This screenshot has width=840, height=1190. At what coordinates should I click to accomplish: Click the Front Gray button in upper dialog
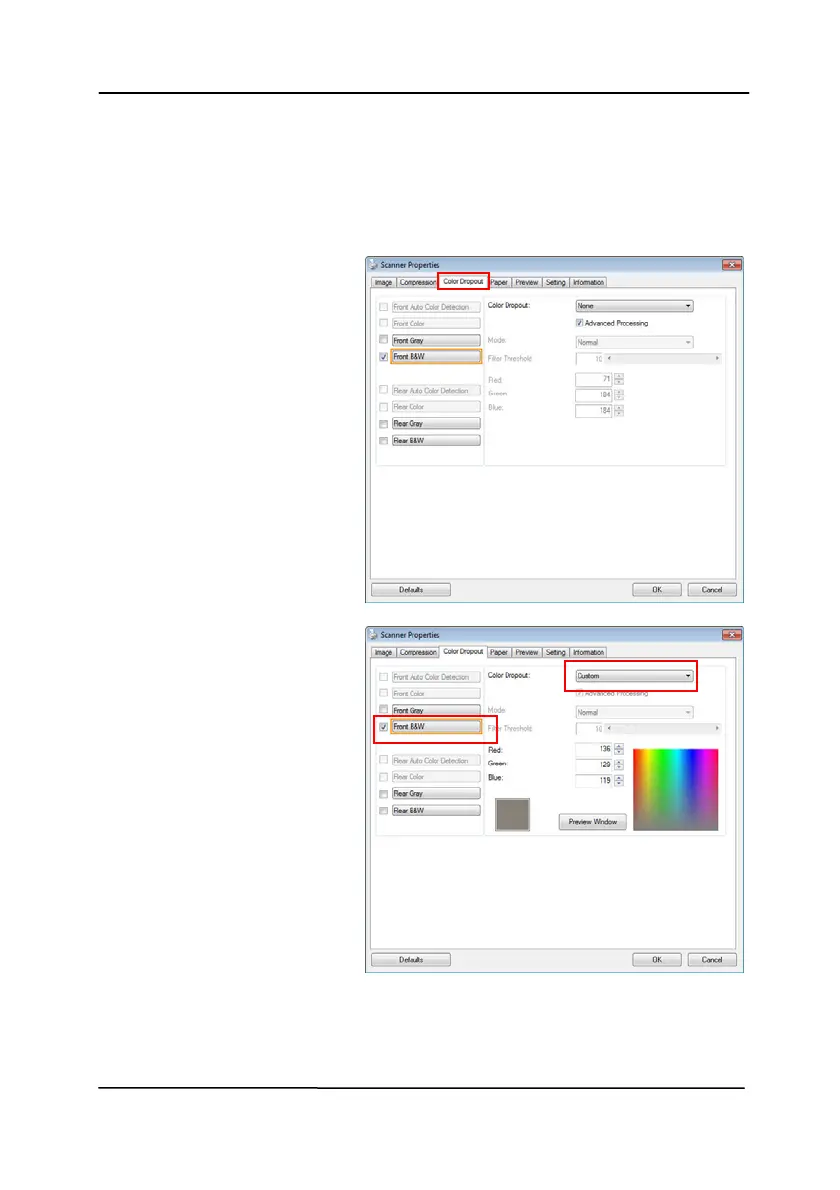click(436, 340)
